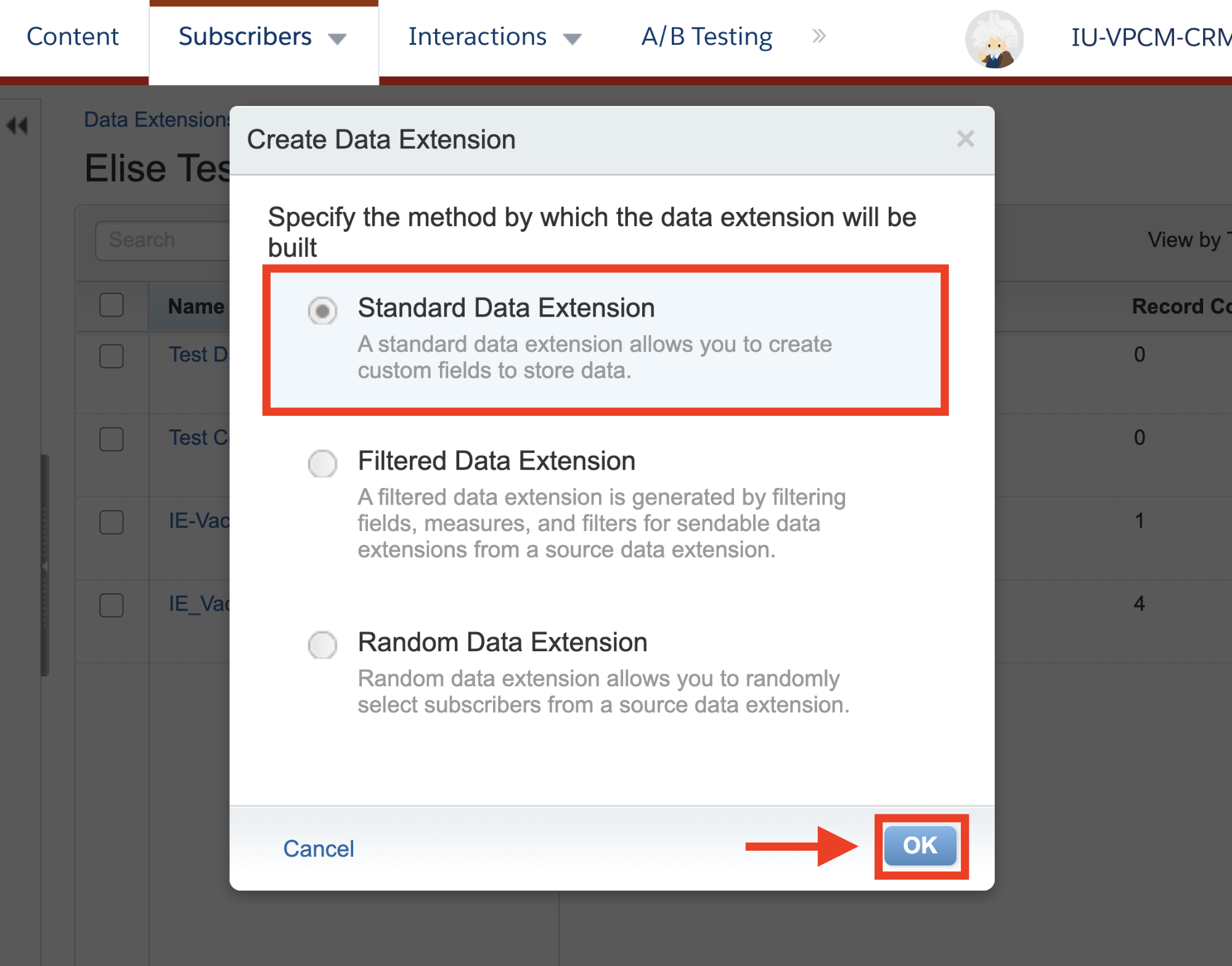This screenshot has width=1232, height=966.
Task: Expand the Subscribers dropdown arrow
Action: click(337, 39)
